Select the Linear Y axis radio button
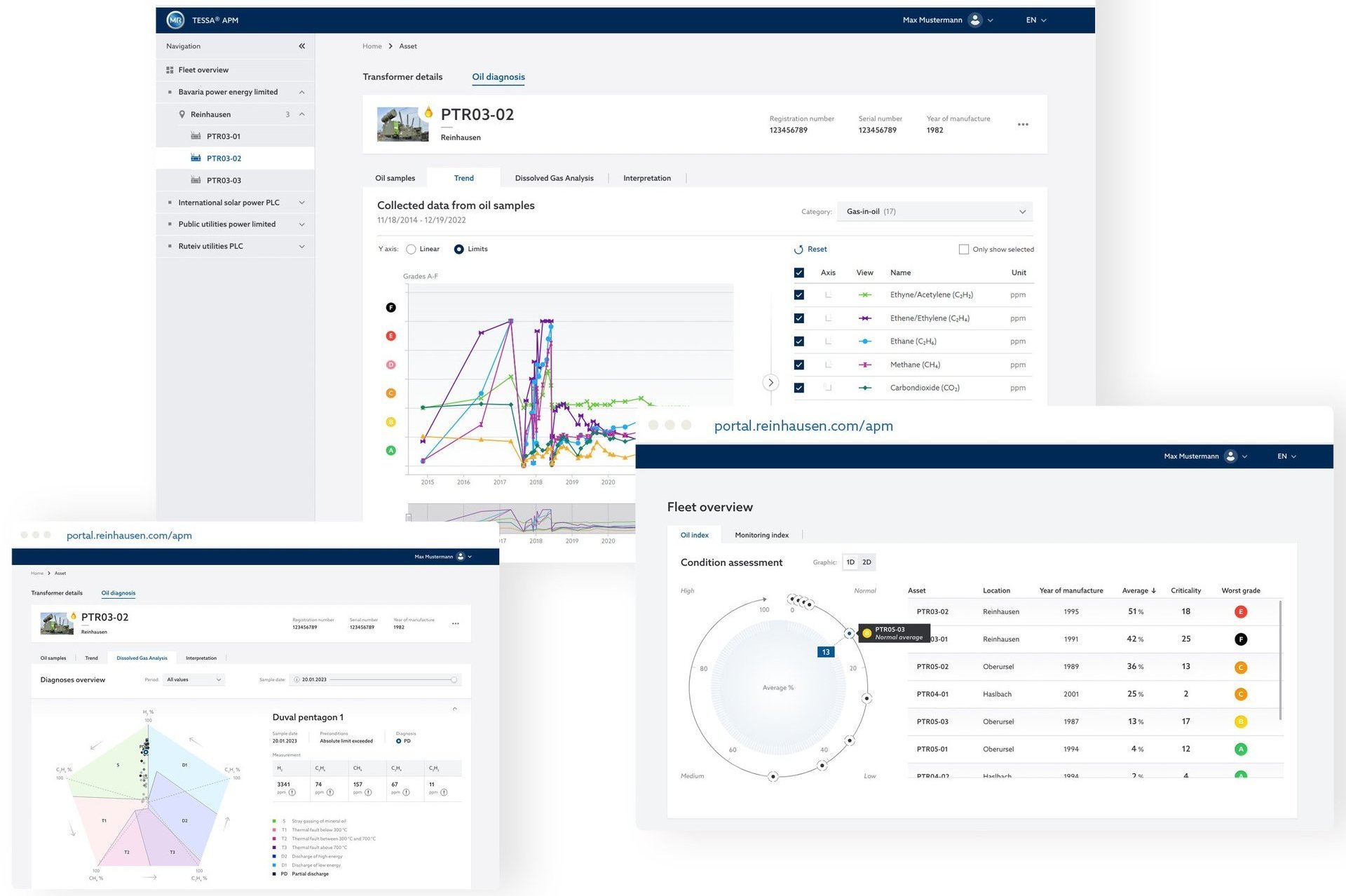Viewport: 1346px width, 896px height. tap(412, 250)
